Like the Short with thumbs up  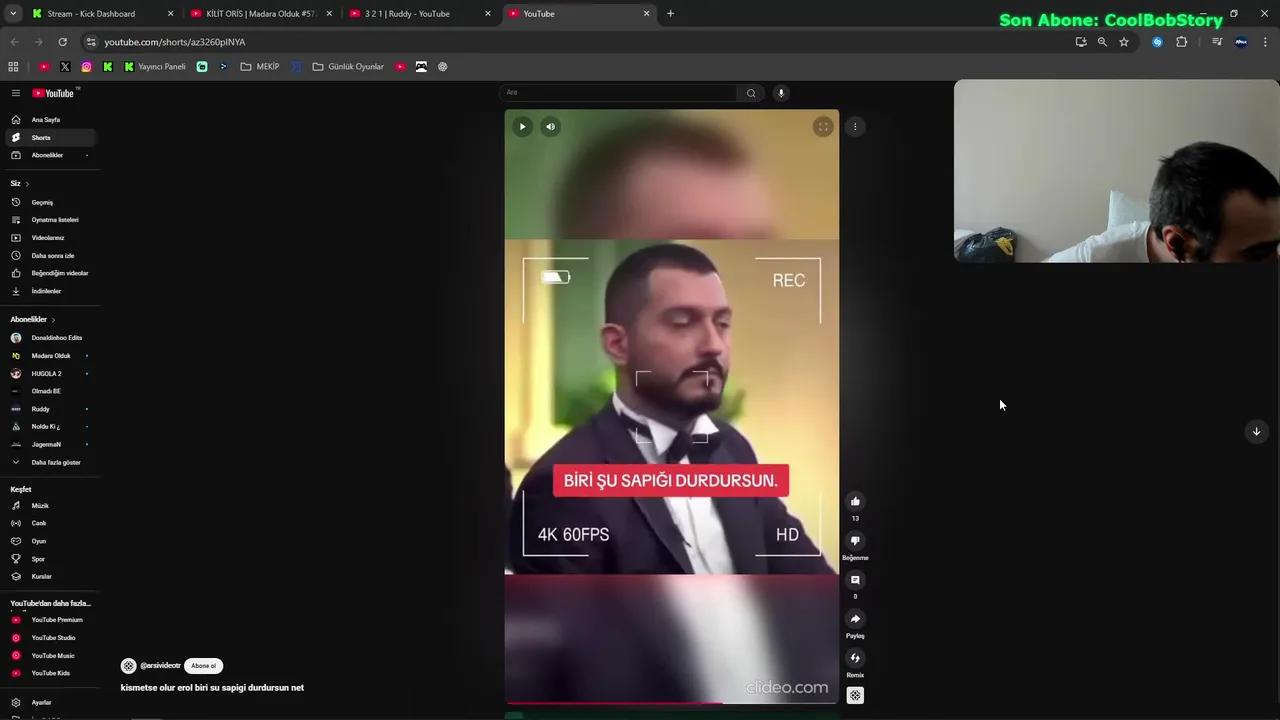point(855,502)
